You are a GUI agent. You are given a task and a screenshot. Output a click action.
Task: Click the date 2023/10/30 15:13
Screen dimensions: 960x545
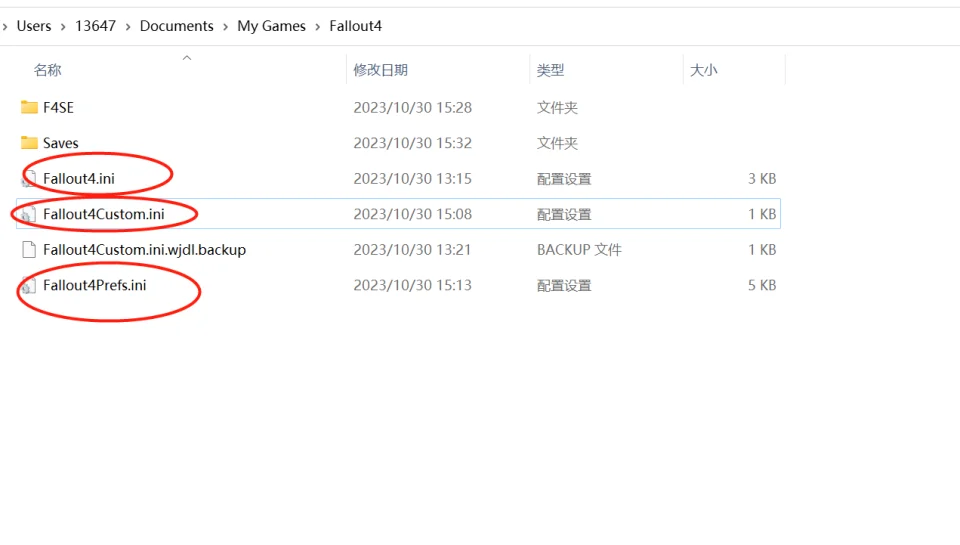pos(413,285)
